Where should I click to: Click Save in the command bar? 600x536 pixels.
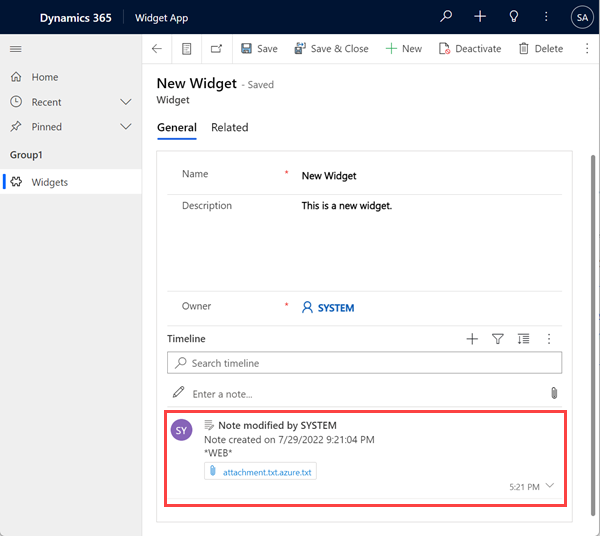[259, 49]
